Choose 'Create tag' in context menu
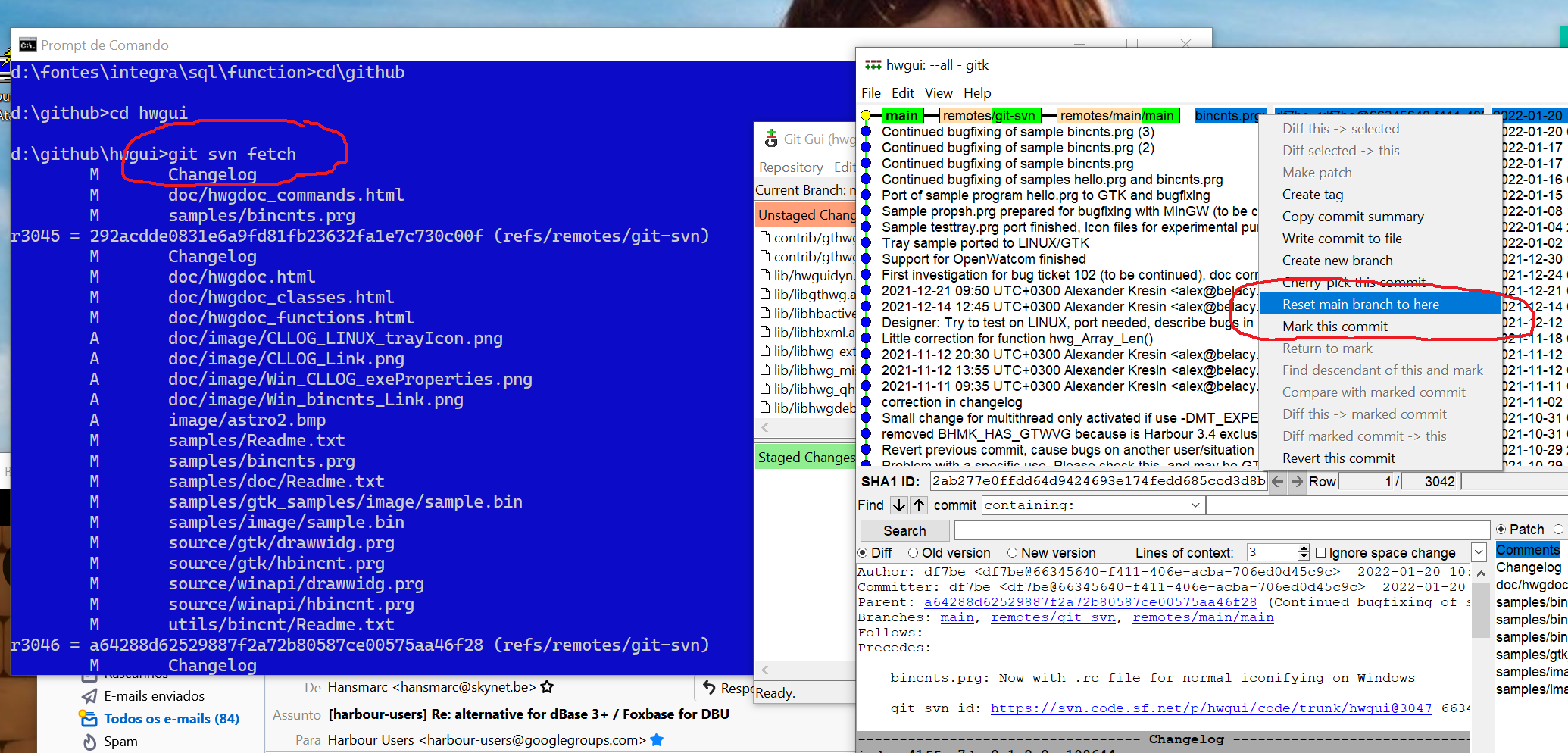1568x753 pixels. (1379, 195)
